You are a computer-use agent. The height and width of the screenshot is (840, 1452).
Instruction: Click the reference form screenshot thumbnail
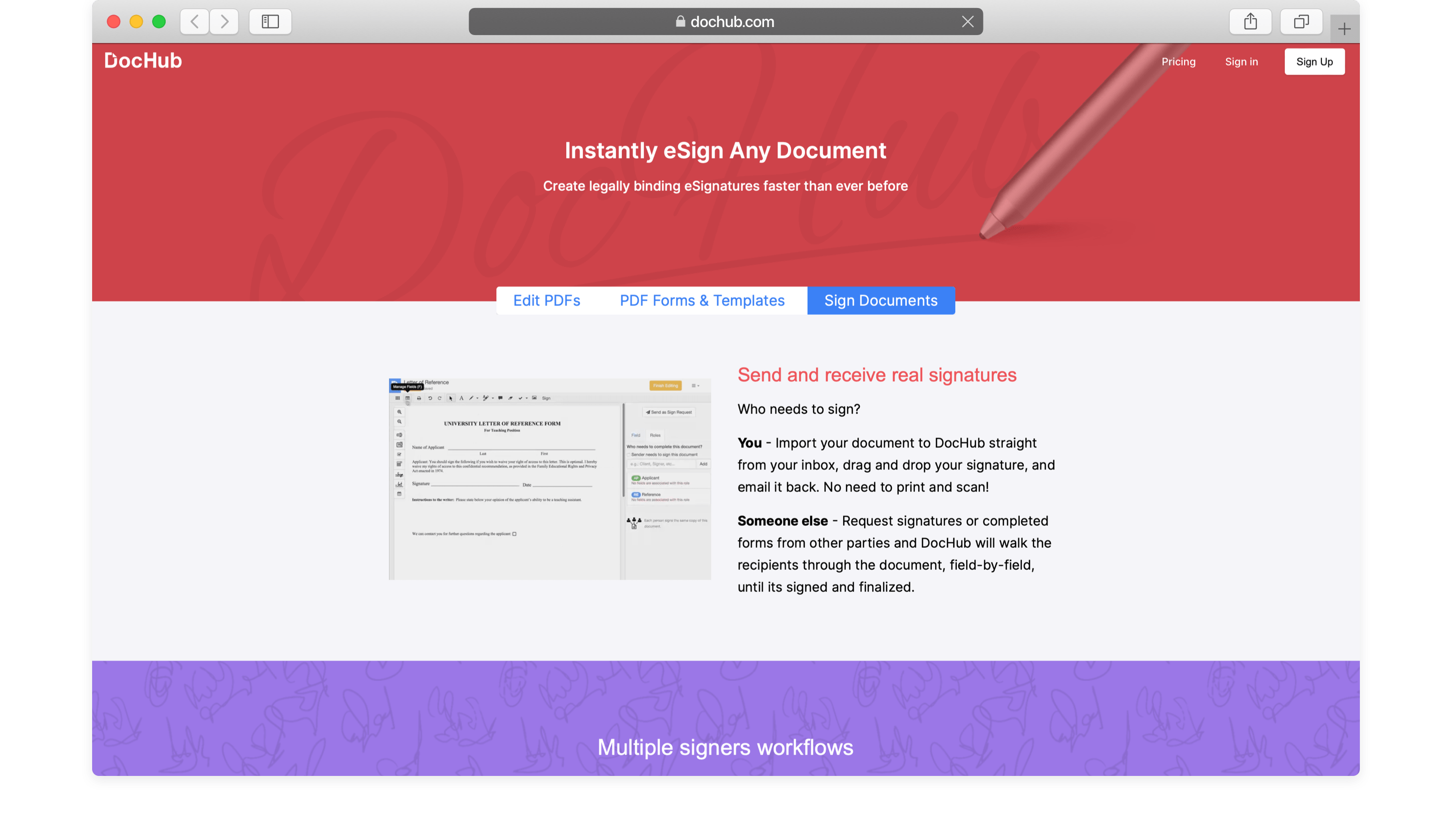coord(549,479)
